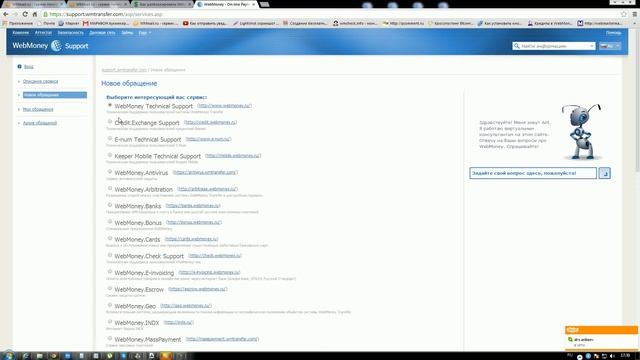
Task: Open the first sidebar link with the square icon
Action: pos(28,67)
